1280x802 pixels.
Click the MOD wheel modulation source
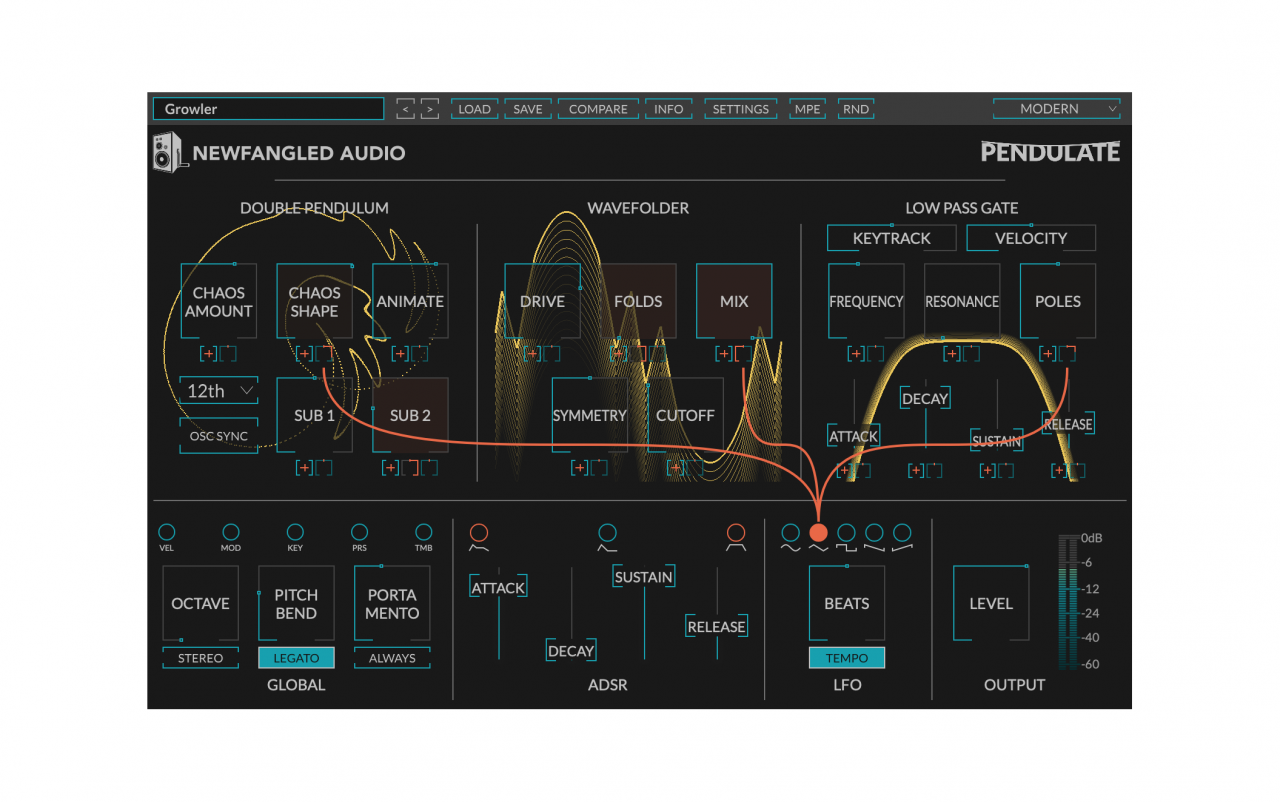point(231,532)
